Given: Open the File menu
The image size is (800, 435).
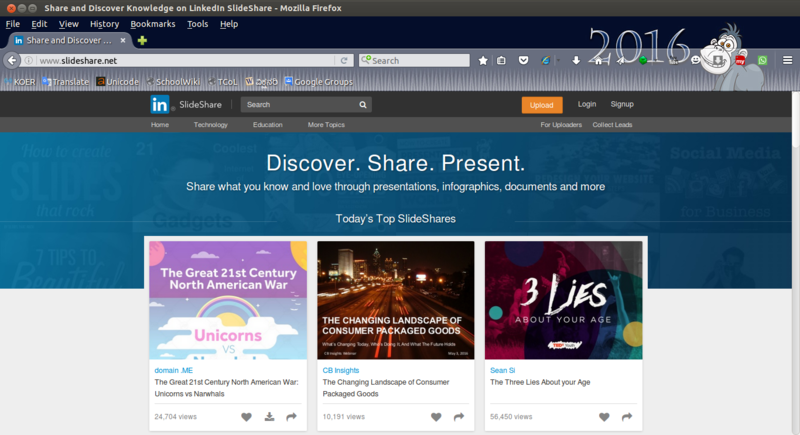Looking at the screenshot, I should [13, 24].
